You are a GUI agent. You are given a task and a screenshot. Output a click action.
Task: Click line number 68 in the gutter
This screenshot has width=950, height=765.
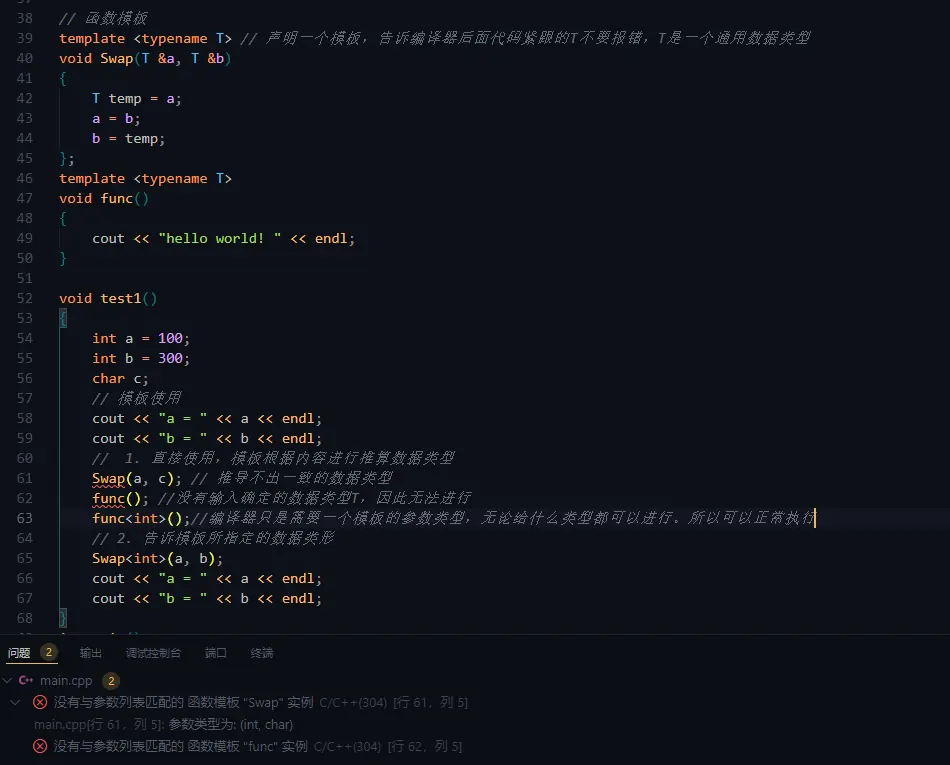click(25, 618)
